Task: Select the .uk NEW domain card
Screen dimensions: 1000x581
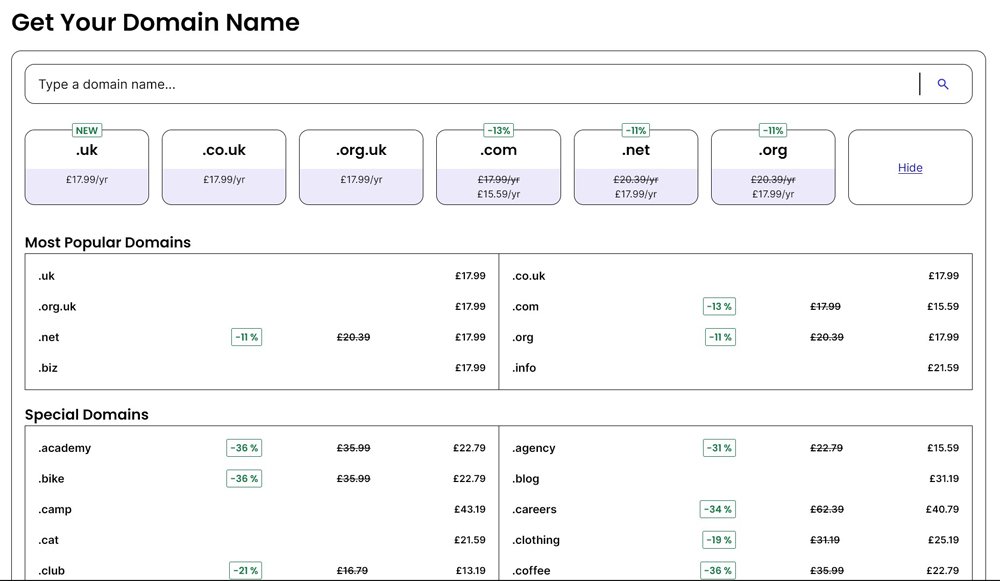Action: point(87,167)
